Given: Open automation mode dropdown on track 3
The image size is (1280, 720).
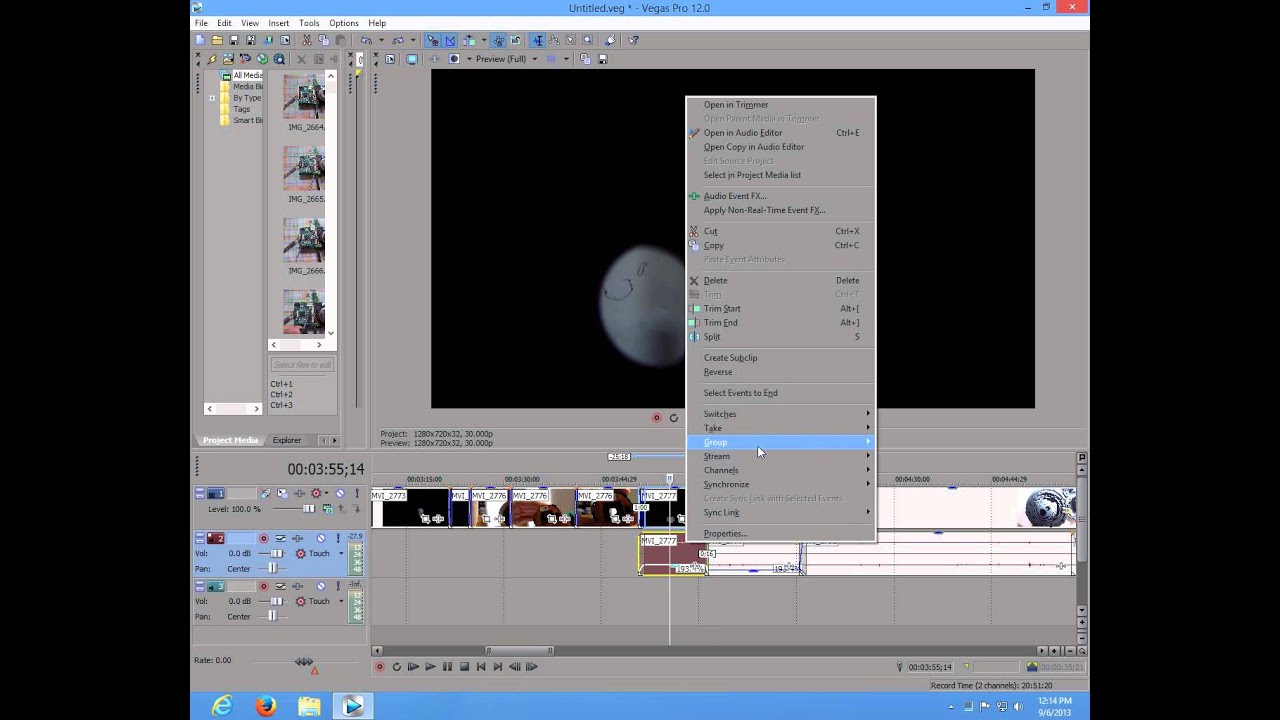Looking at the screenshot, I should point(341,601).
